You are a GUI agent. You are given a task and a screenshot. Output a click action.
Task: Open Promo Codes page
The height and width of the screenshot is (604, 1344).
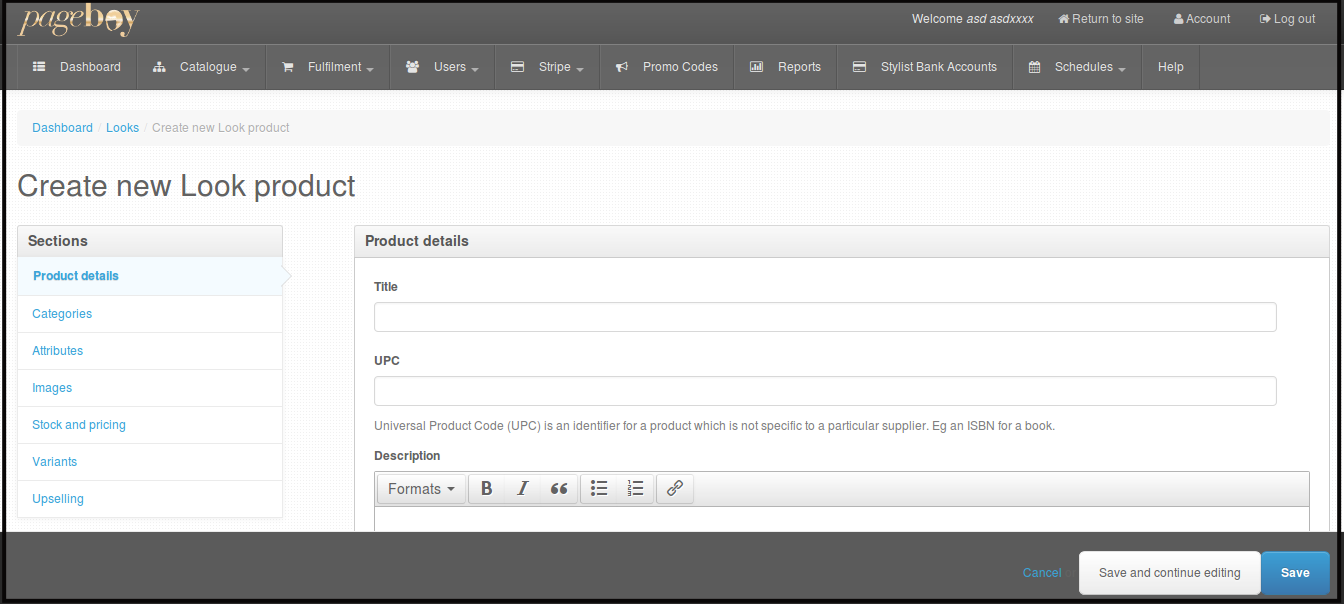(667, 67)
